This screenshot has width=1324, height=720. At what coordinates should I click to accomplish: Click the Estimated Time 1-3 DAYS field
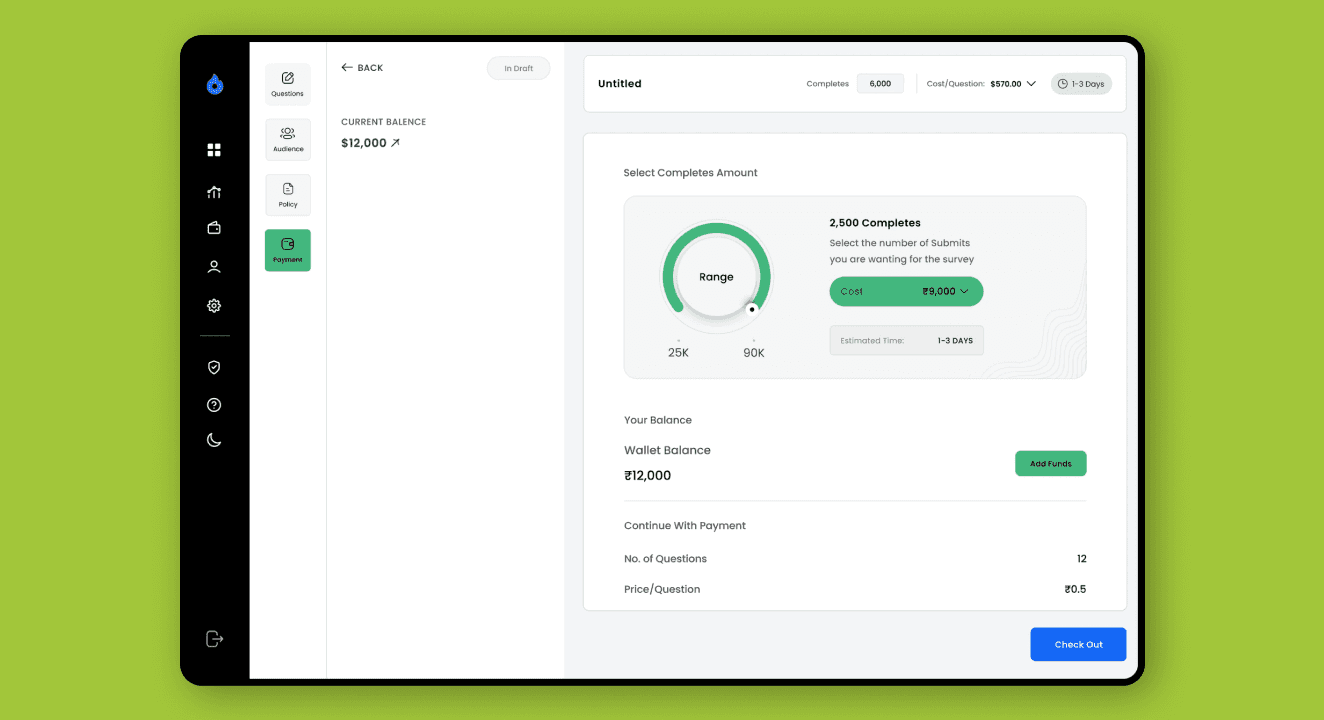[906, 340]
